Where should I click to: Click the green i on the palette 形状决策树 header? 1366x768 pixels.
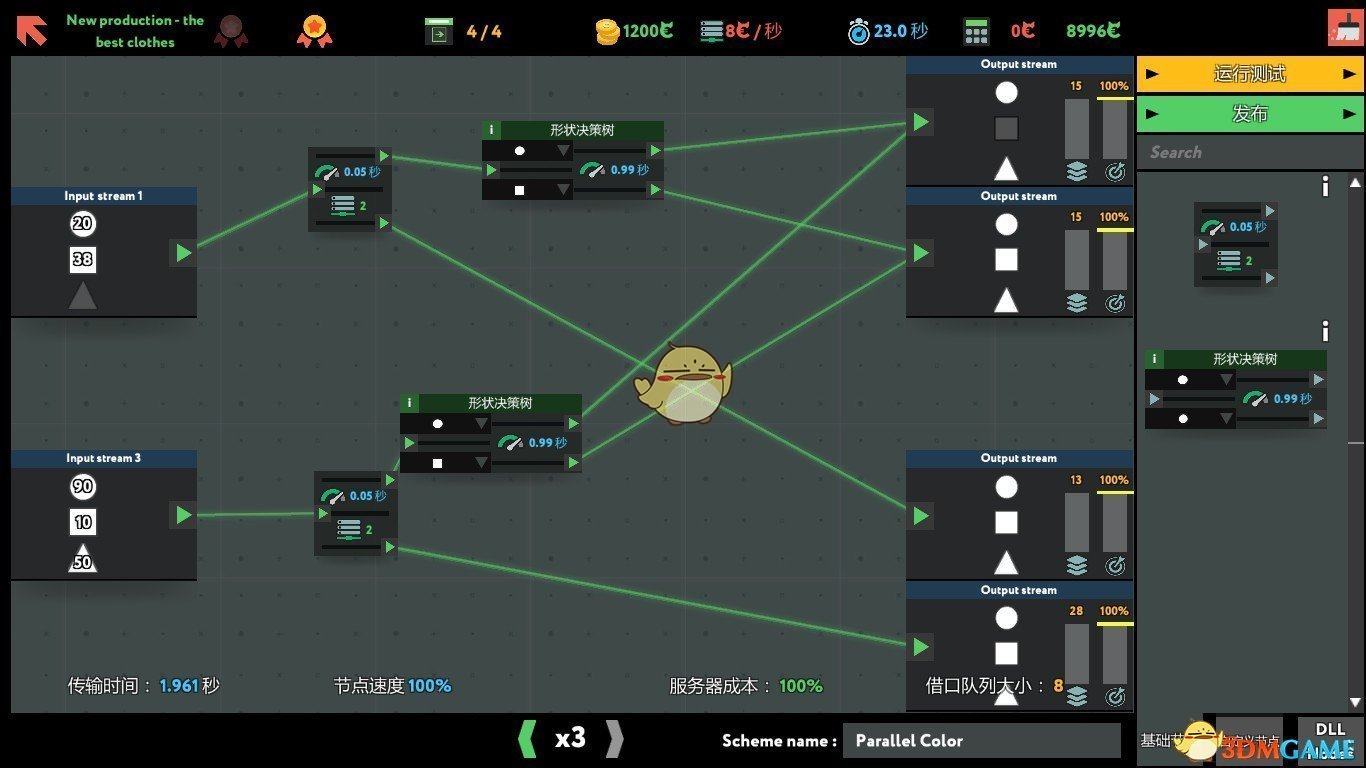pos(1154,359)
